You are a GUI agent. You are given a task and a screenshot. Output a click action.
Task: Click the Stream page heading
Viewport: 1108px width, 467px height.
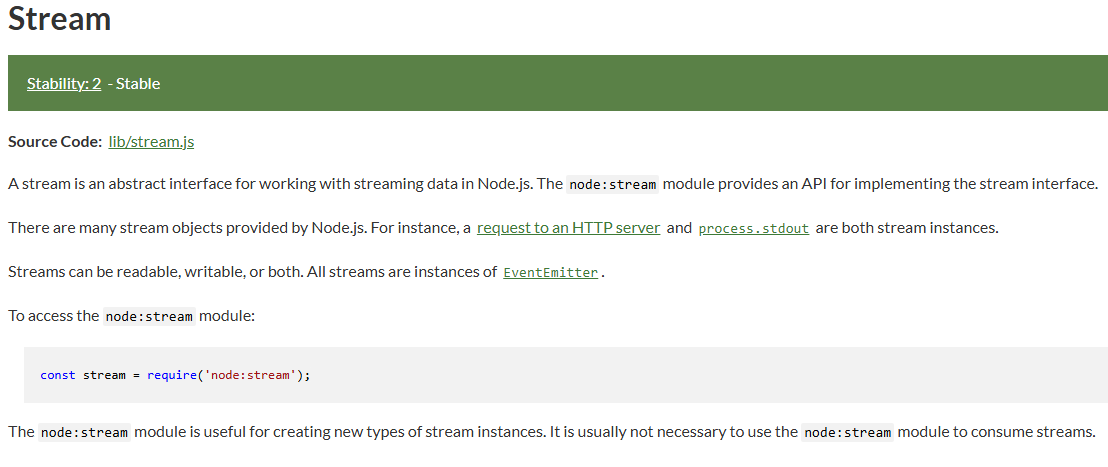[x=59, y=18]
